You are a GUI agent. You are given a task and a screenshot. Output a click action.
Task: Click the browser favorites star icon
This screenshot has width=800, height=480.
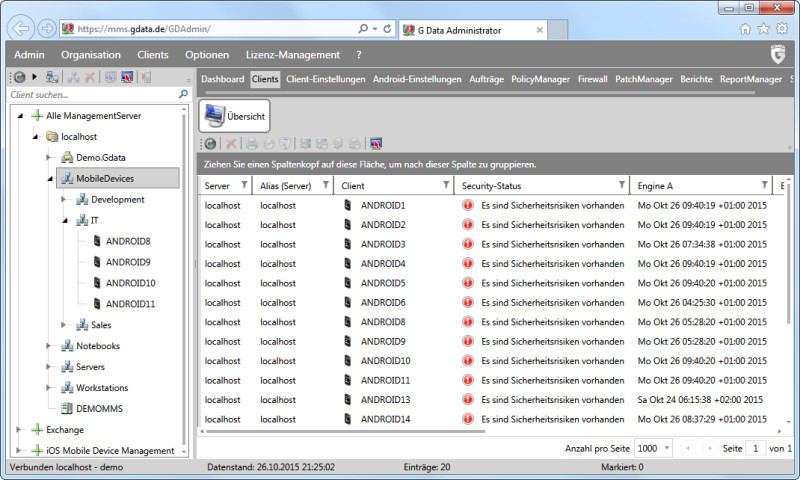pyautogui.click(x=763, y=29)
